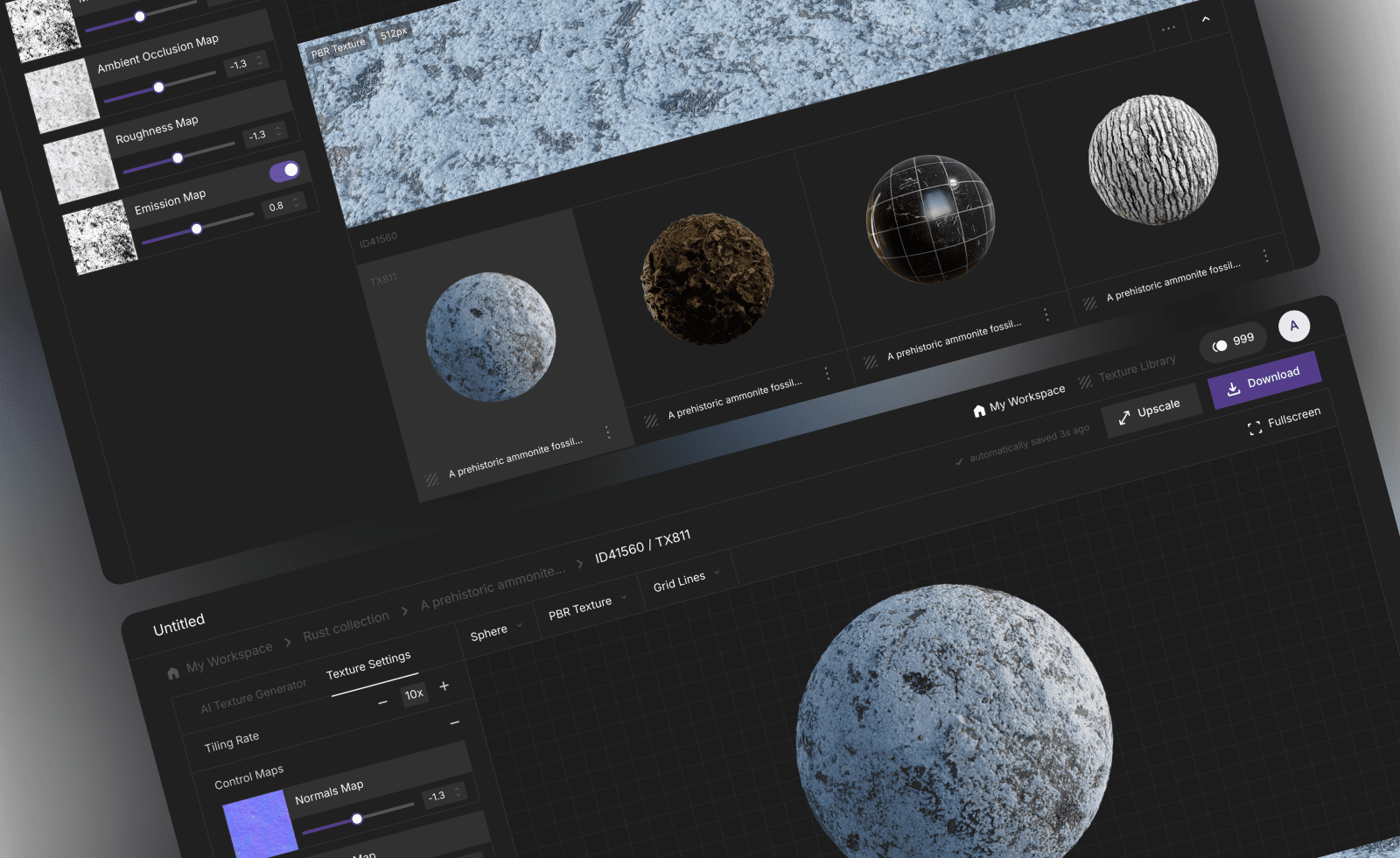Go to Rust collection breadcrumb
Image resolution: width=1400 pixels, height=858 pixels.
(x=346, y=626)
